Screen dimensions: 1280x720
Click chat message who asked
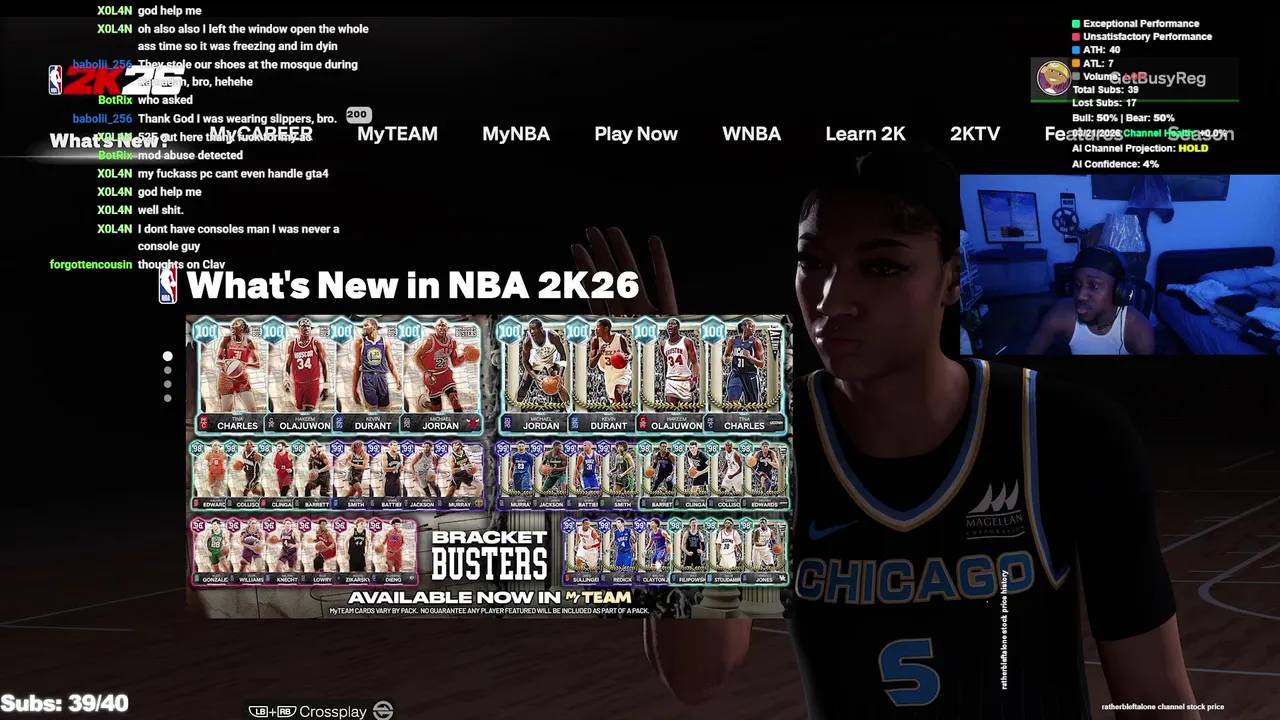tap(165, 100)
